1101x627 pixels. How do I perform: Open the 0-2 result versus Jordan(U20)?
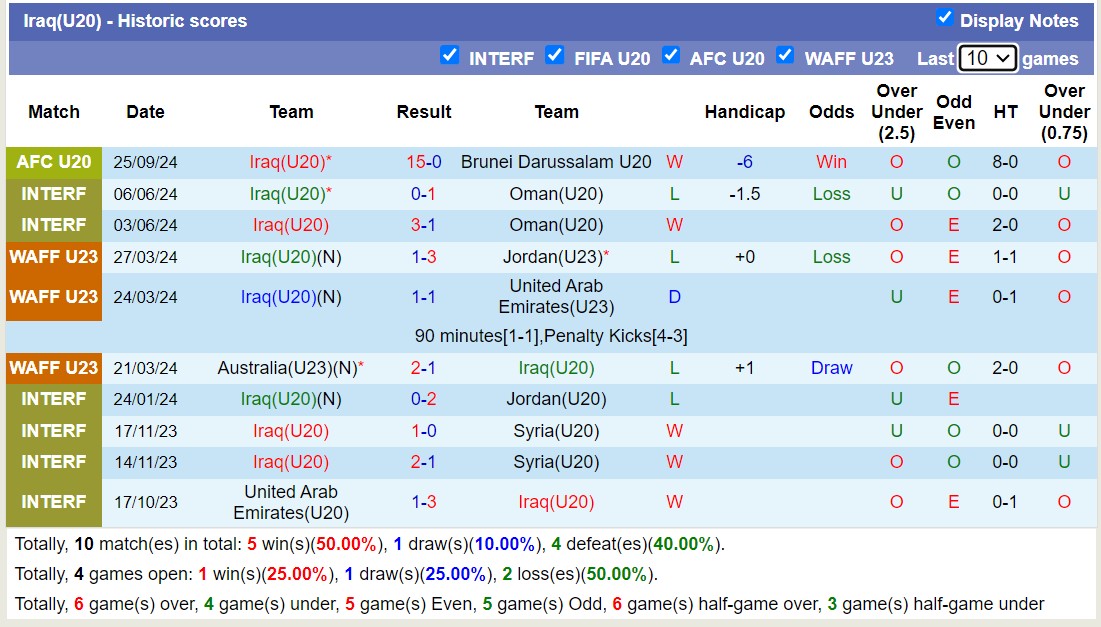click(x=423, y=399)
